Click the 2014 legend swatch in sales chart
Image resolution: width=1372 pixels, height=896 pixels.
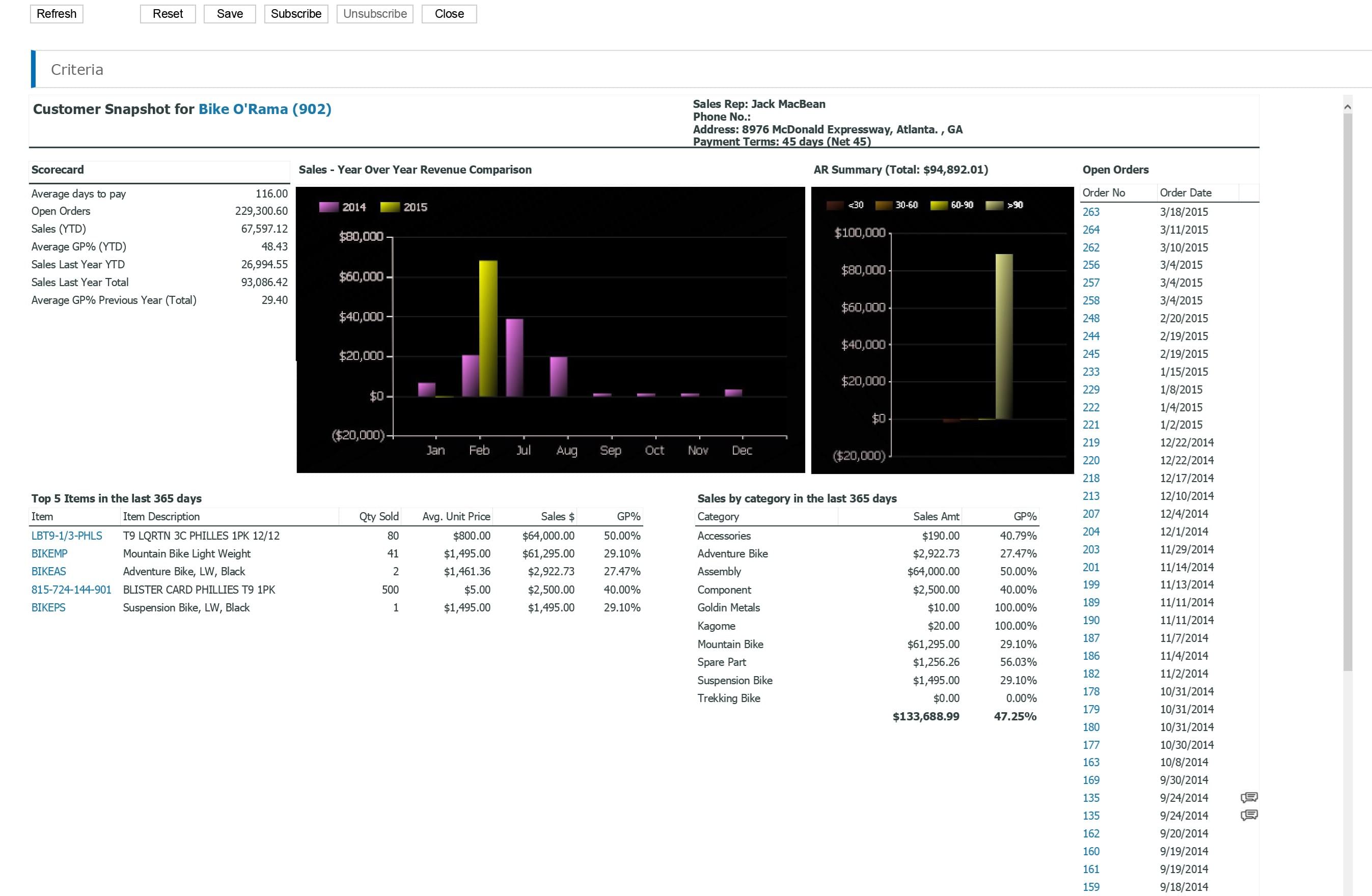[328, 207]
